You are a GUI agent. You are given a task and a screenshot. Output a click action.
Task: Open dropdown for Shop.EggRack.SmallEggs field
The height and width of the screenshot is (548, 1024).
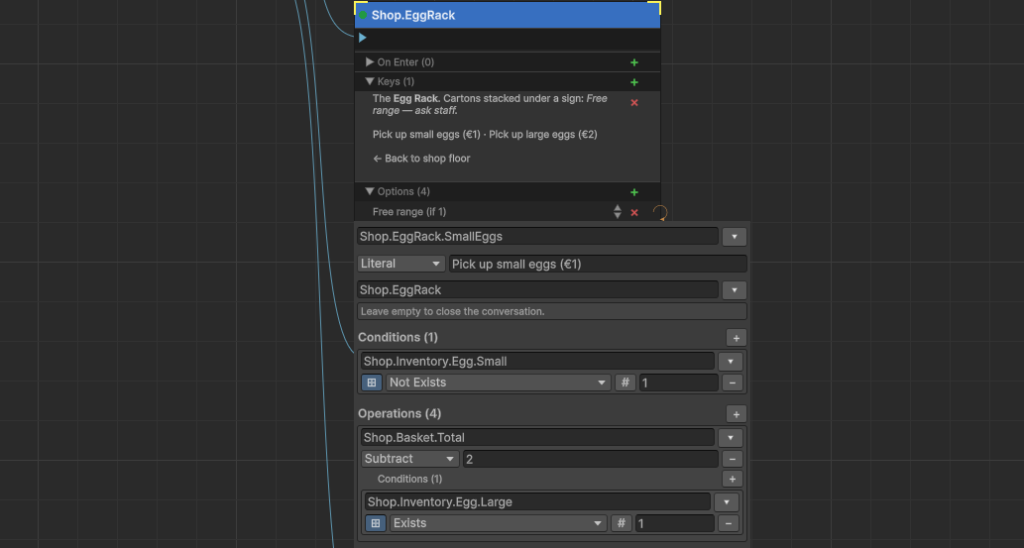click(x=734, y=236)
